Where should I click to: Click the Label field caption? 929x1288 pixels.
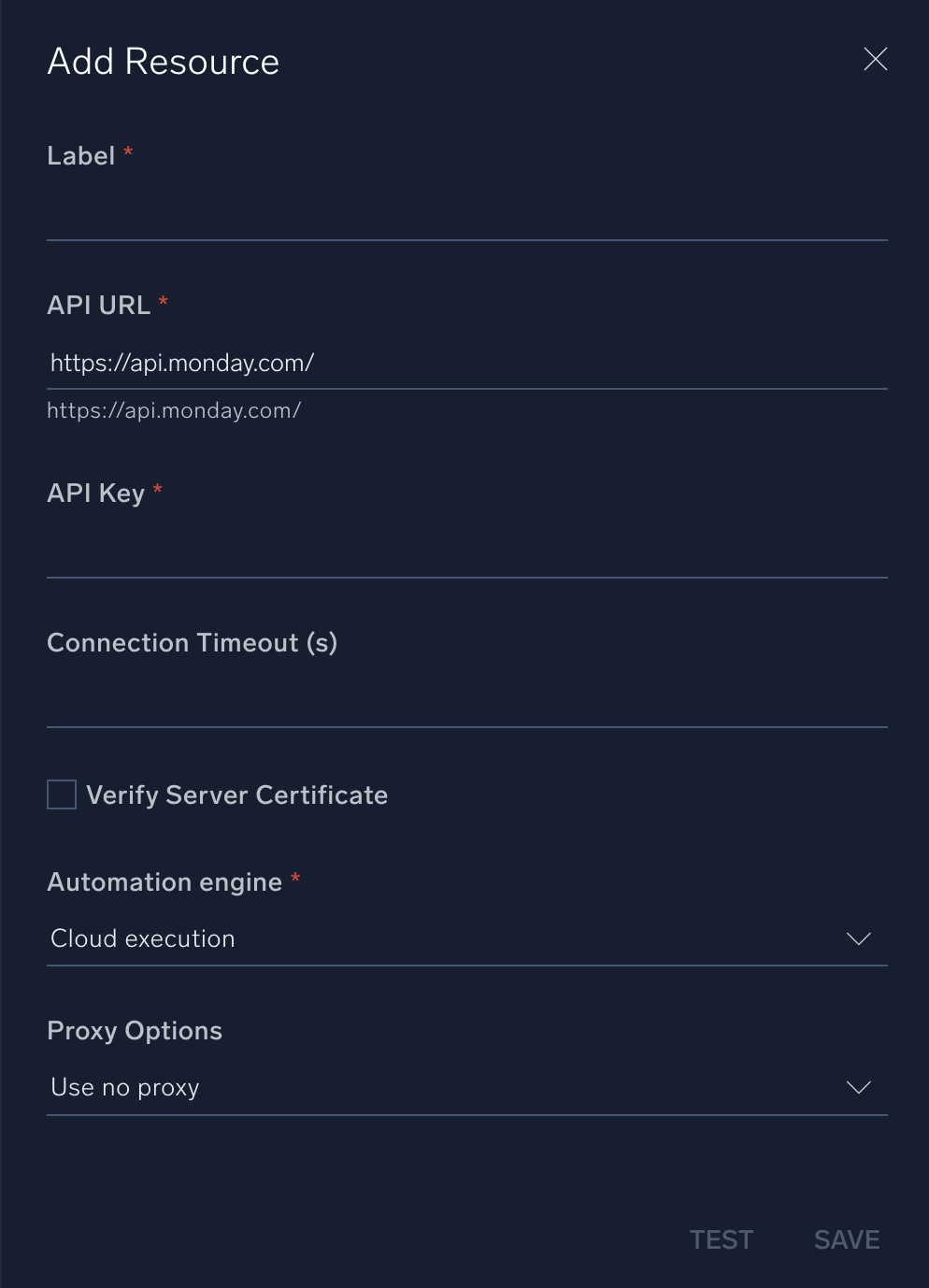coord(81,156)
